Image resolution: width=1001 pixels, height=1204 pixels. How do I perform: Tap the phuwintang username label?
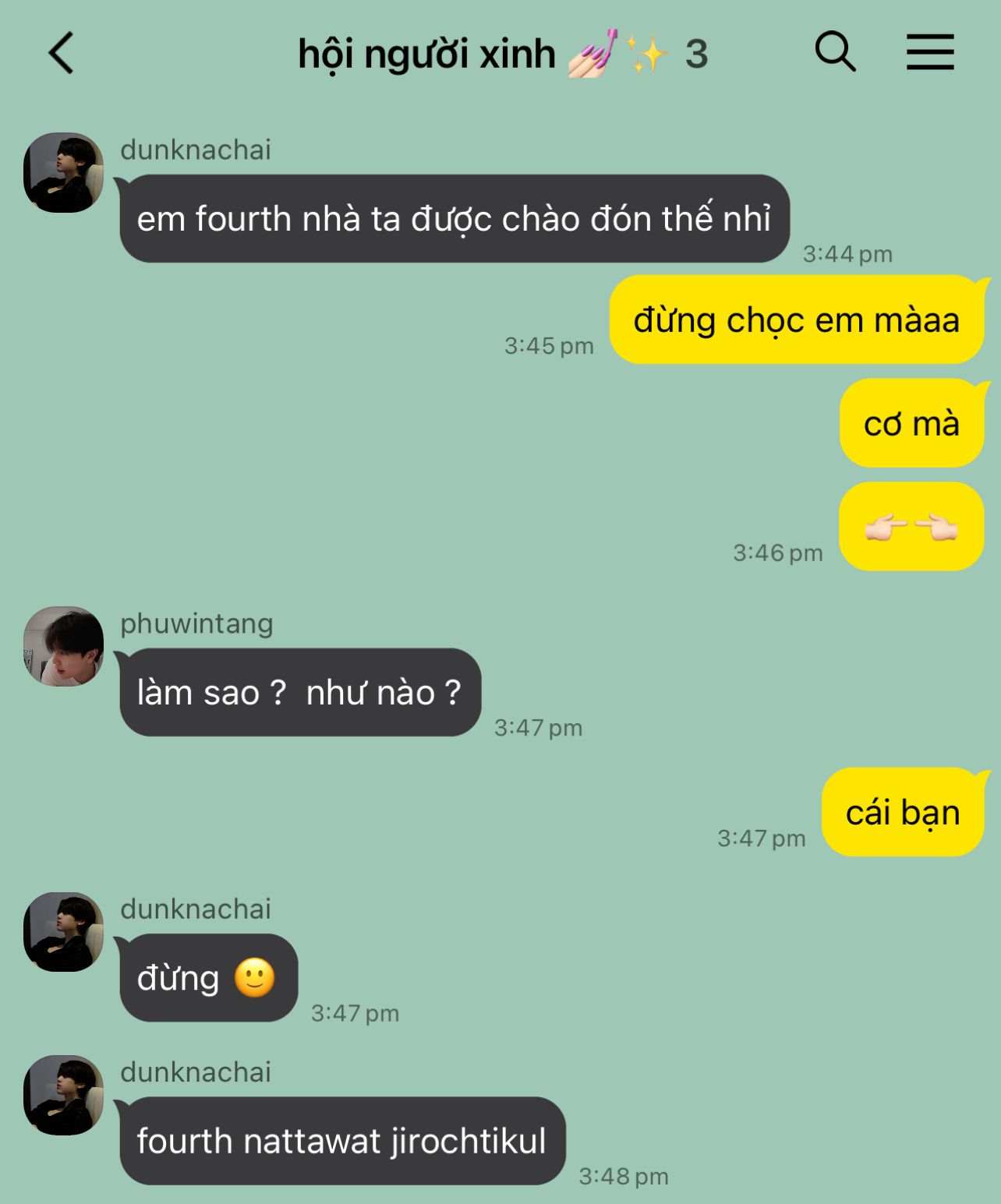point(196,623)
